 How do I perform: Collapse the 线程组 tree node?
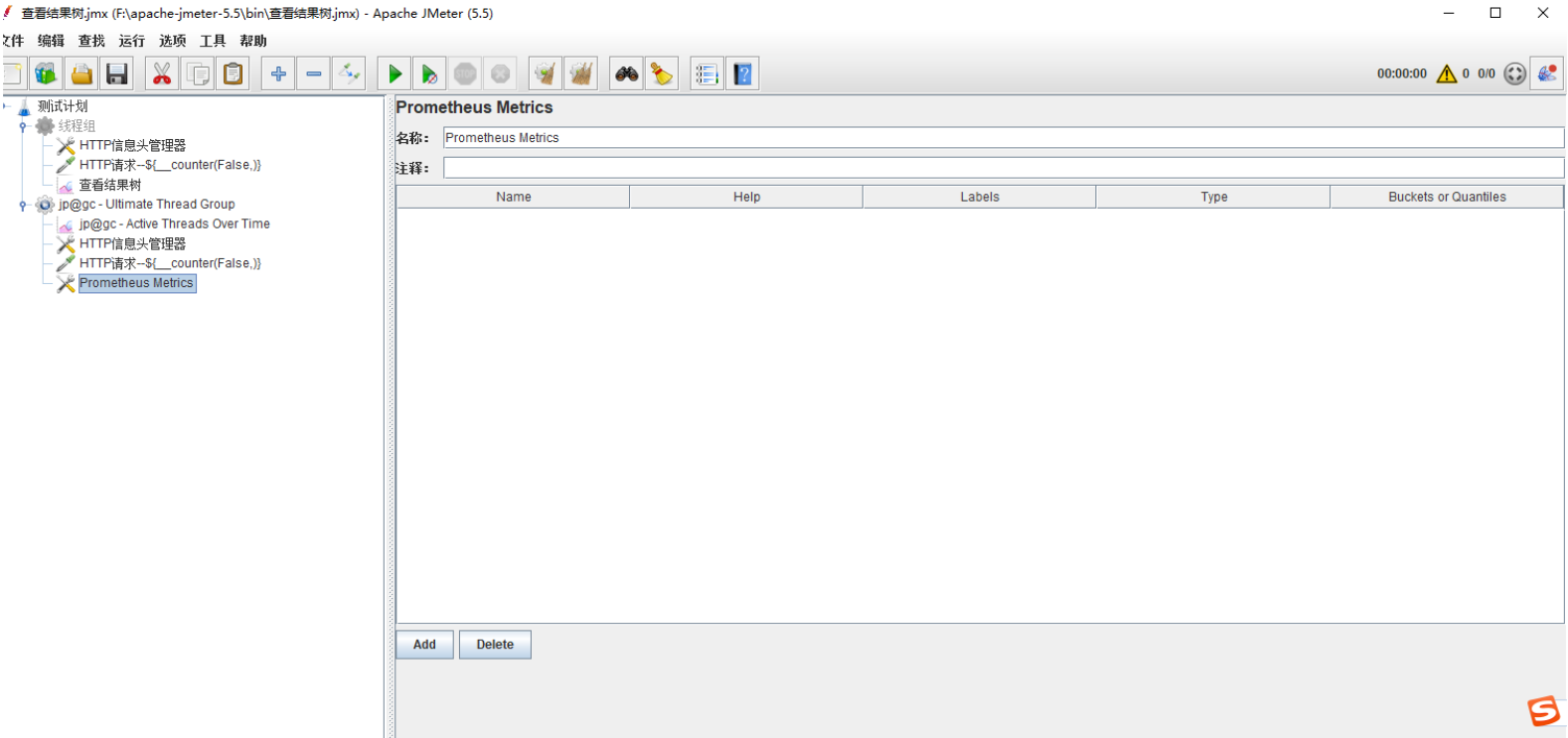pos(23,126)
